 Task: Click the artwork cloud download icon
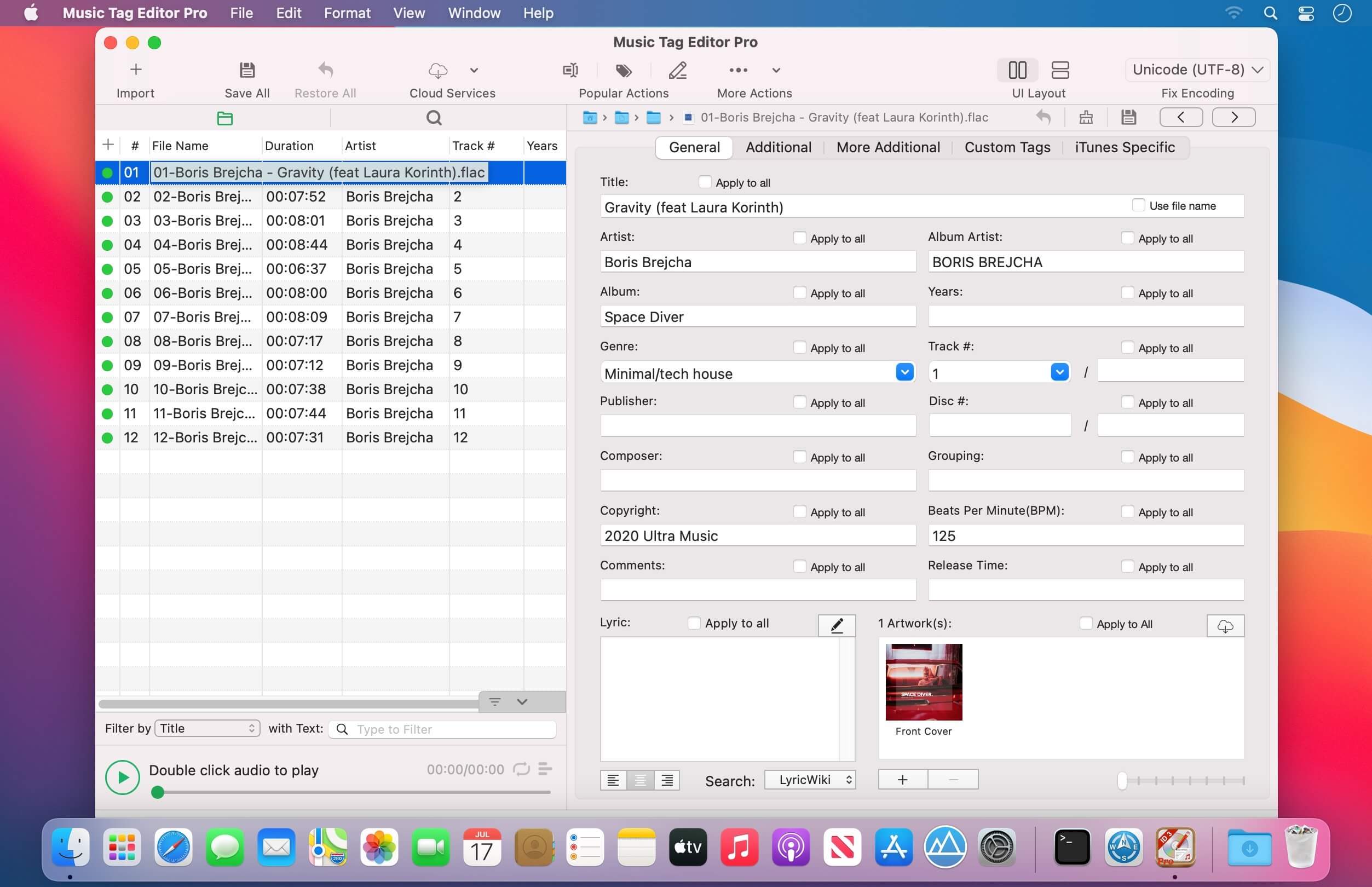click(x=1225, y=626)
